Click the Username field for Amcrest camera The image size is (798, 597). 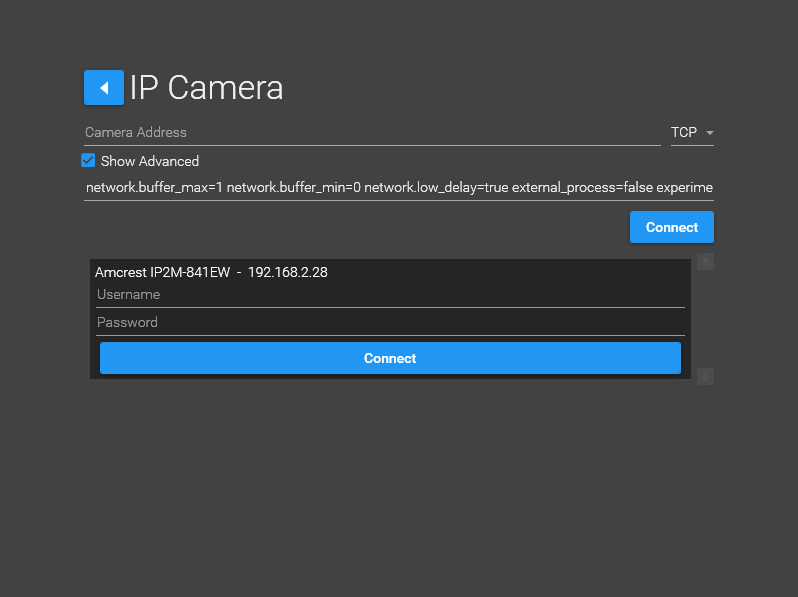click(390, 295)
